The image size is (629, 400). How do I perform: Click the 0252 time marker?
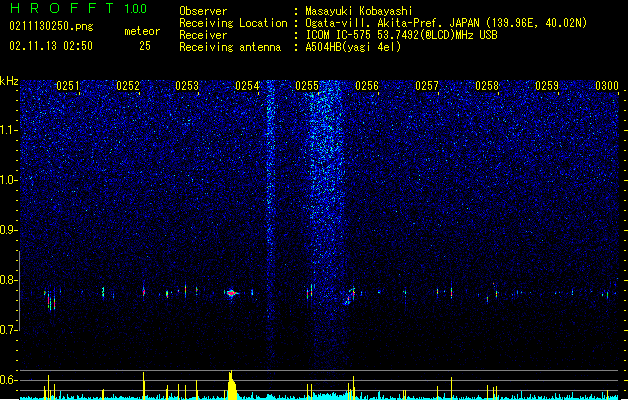coord(128,86)
